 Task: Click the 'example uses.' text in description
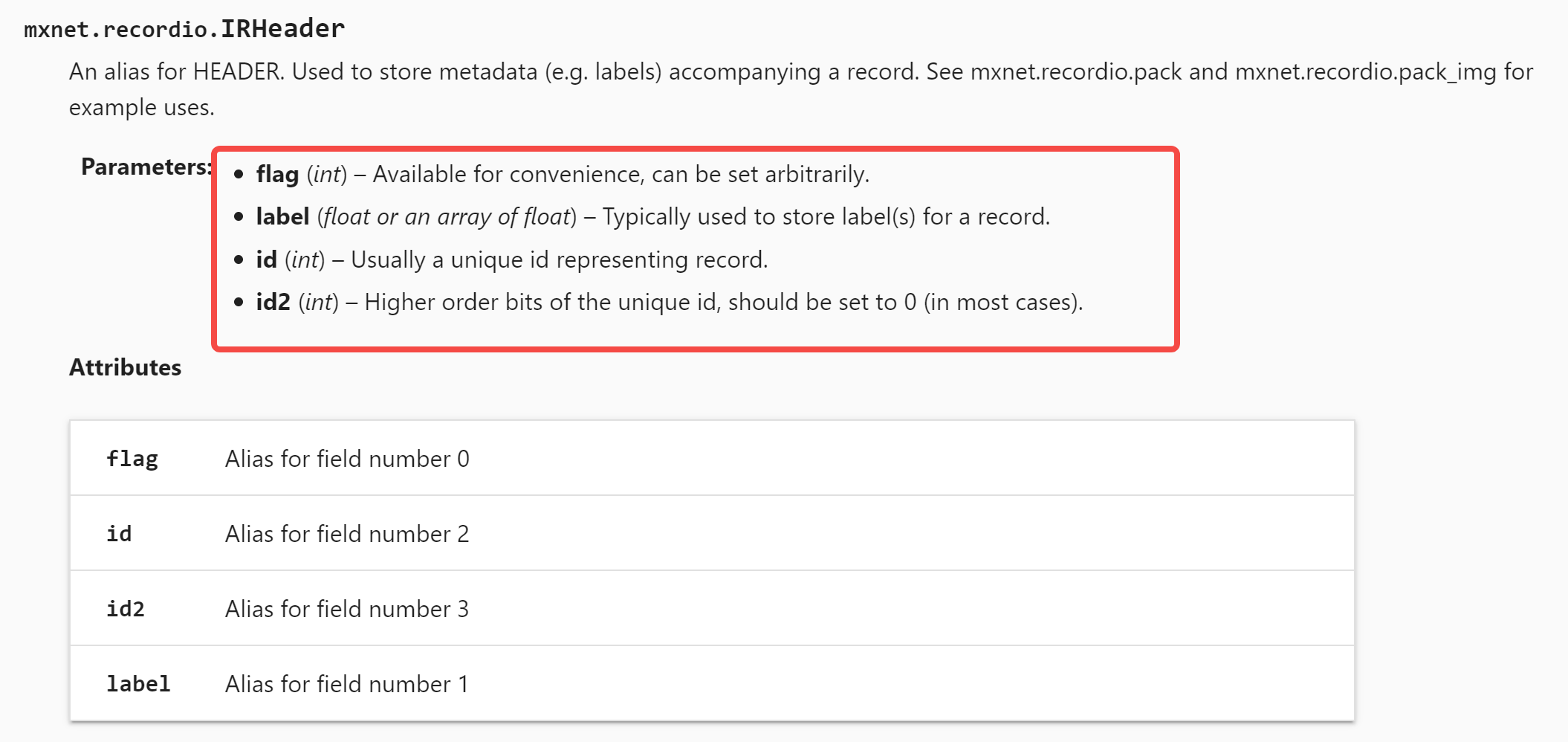(x=142, y=107)
